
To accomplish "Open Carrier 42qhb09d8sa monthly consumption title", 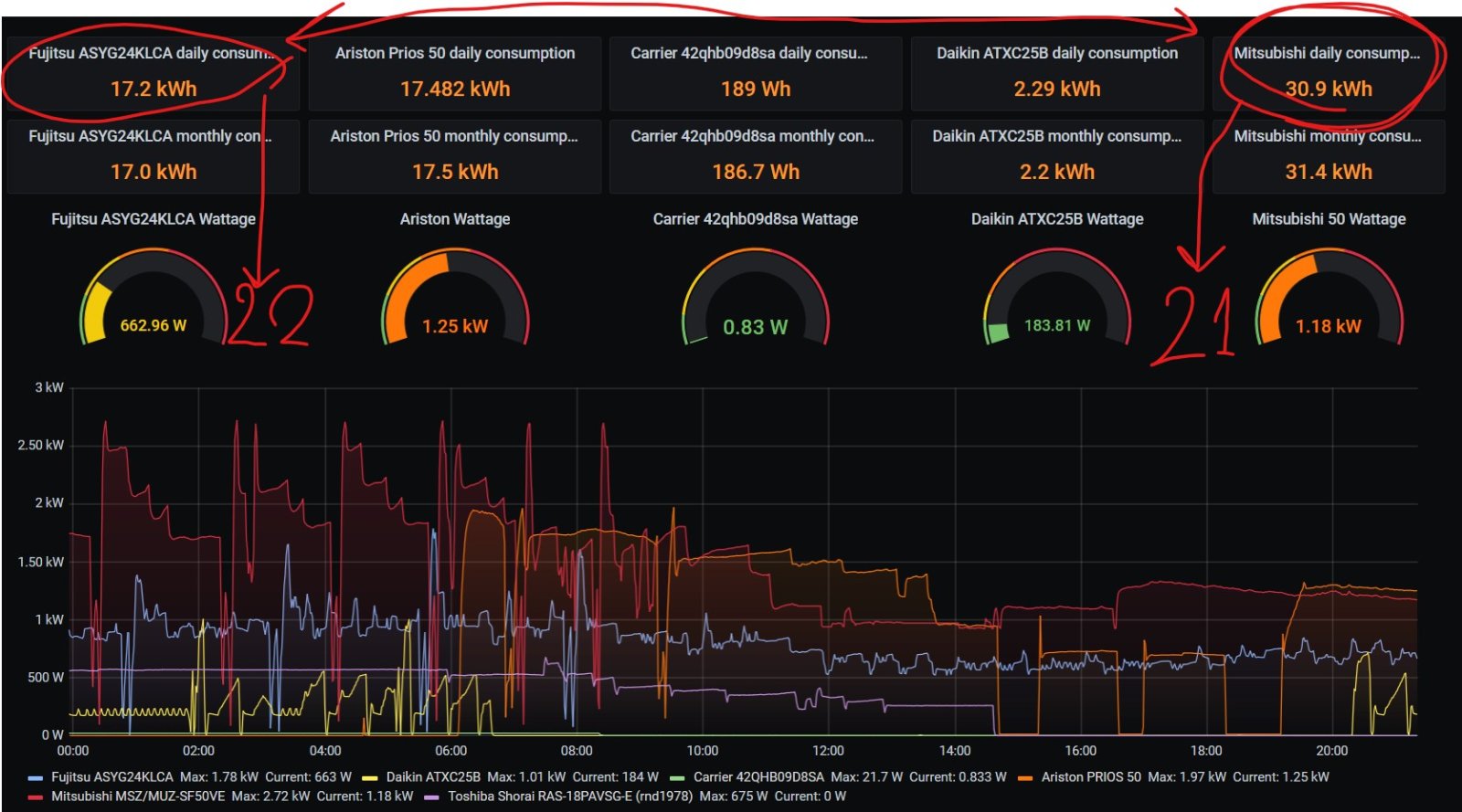I will [x=752, y=136].
